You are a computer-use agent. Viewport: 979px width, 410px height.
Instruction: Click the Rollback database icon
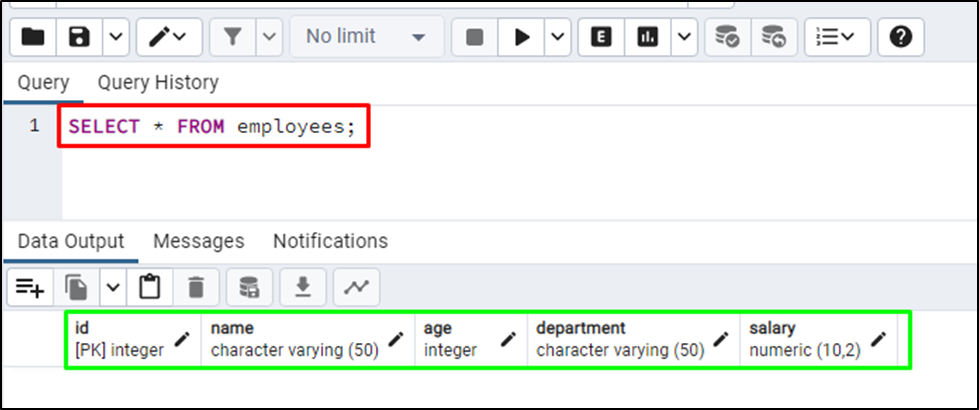click(x=773, y=37)
